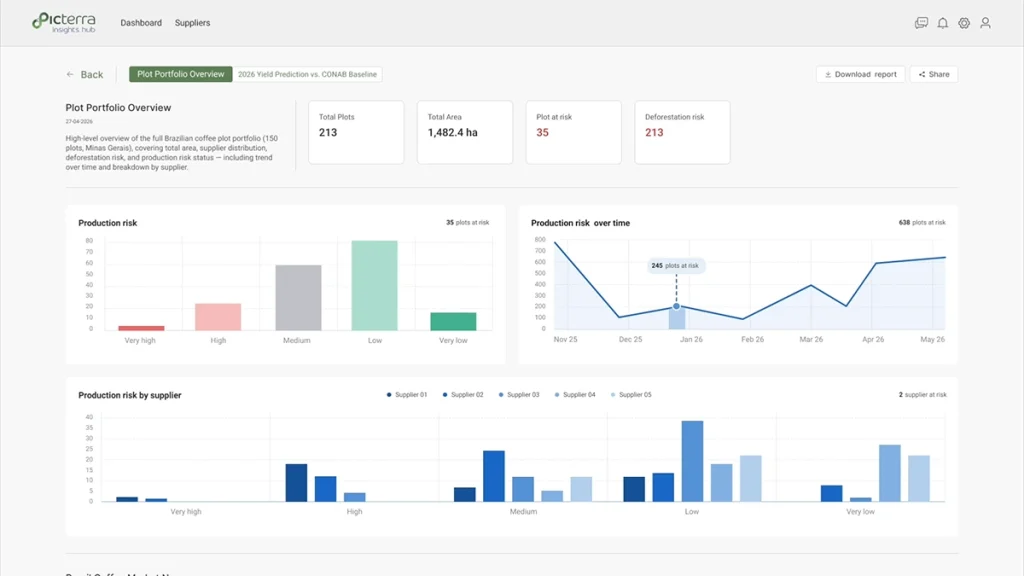Screen dimensions: 1024x576
Task: Click the 245 plots at risk tooltip
Action: tap(675, 266)
